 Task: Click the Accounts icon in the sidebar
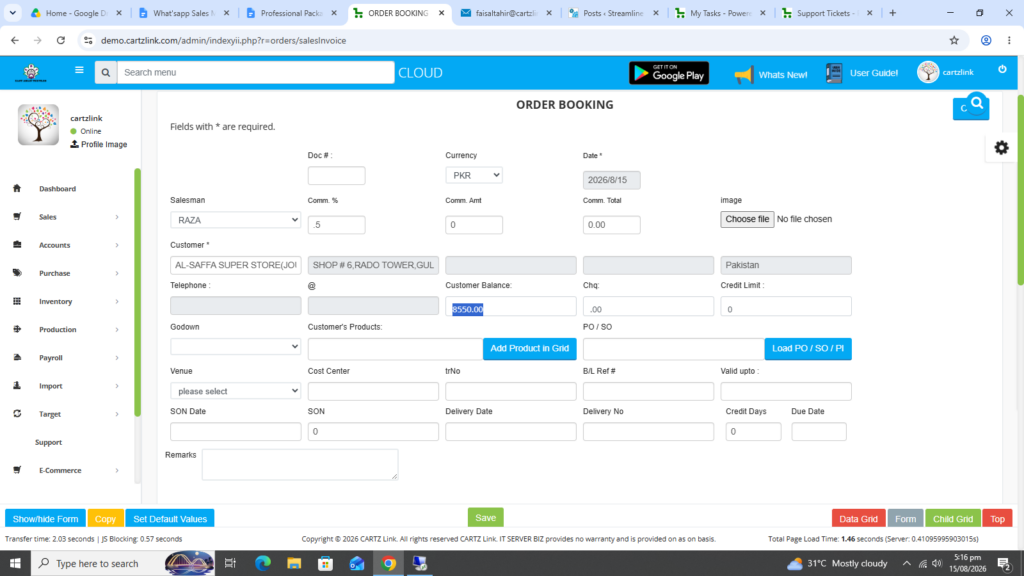coord(17,244)
